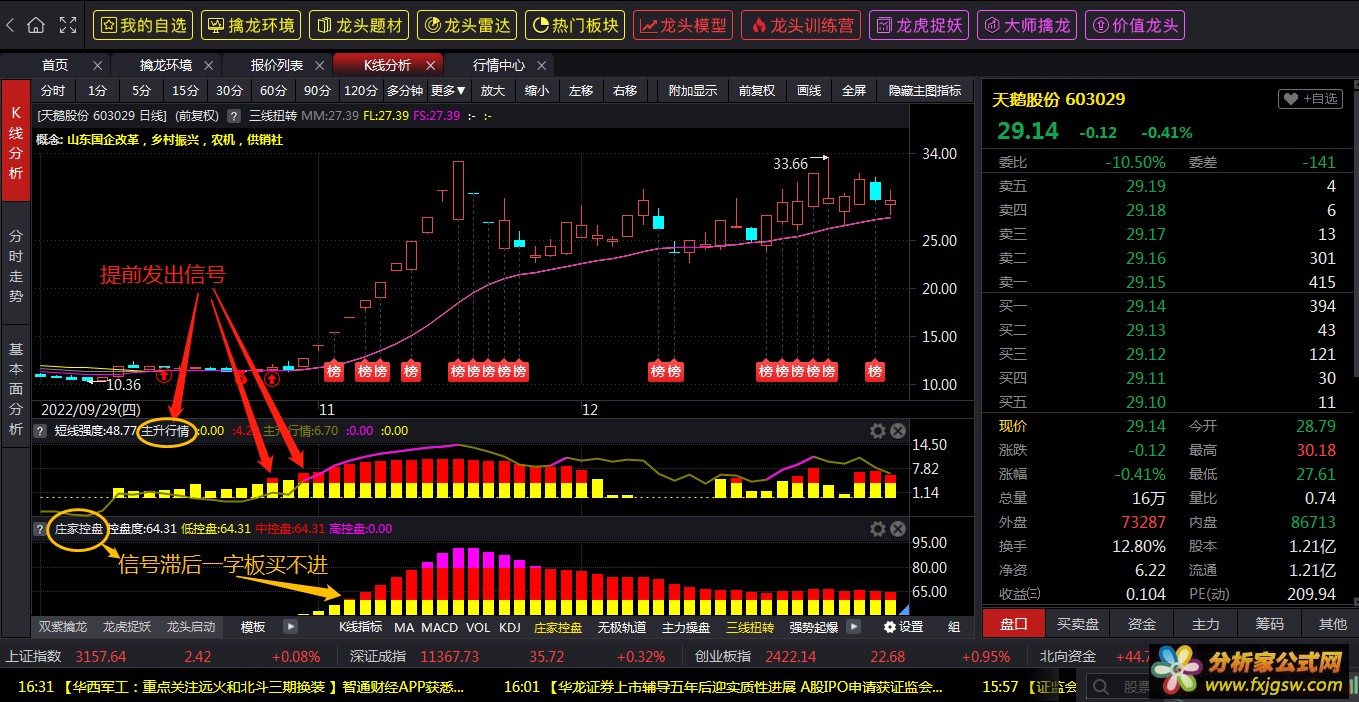Expand more indicators arrow after 强势起爆
Screen dimensions: 1359x702
(x=854, y=627)
